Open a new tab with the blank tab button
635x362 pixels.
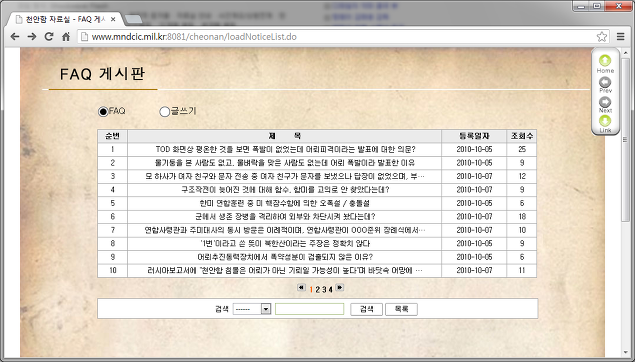coord(133,19)
